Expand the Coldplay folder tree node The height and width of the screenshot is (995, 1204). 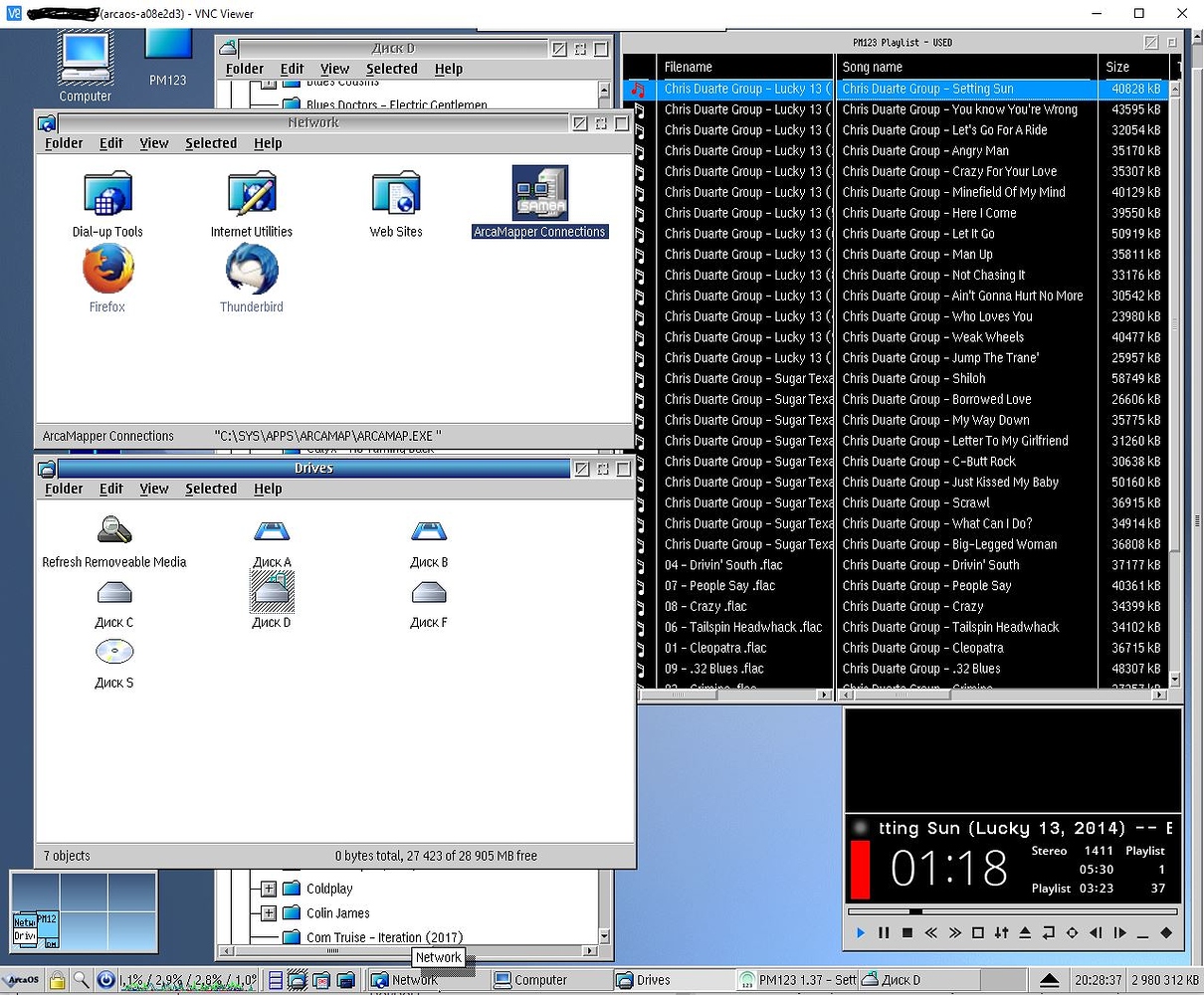click(269, 889)
